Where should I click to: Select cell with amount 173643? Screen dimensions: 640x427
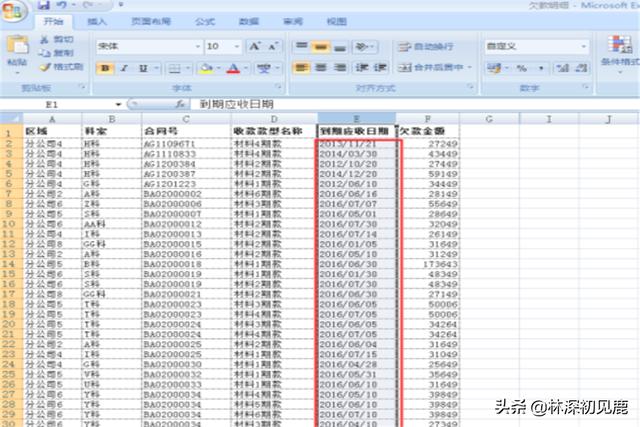point(428,264)
